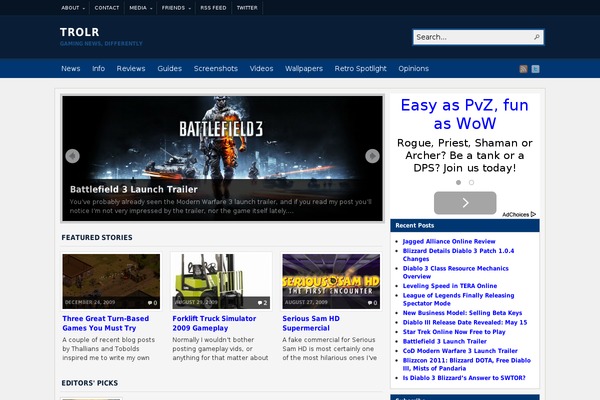Expand the Media dropdown menu
Screen dimensions: 600x400
pos(140,8)
